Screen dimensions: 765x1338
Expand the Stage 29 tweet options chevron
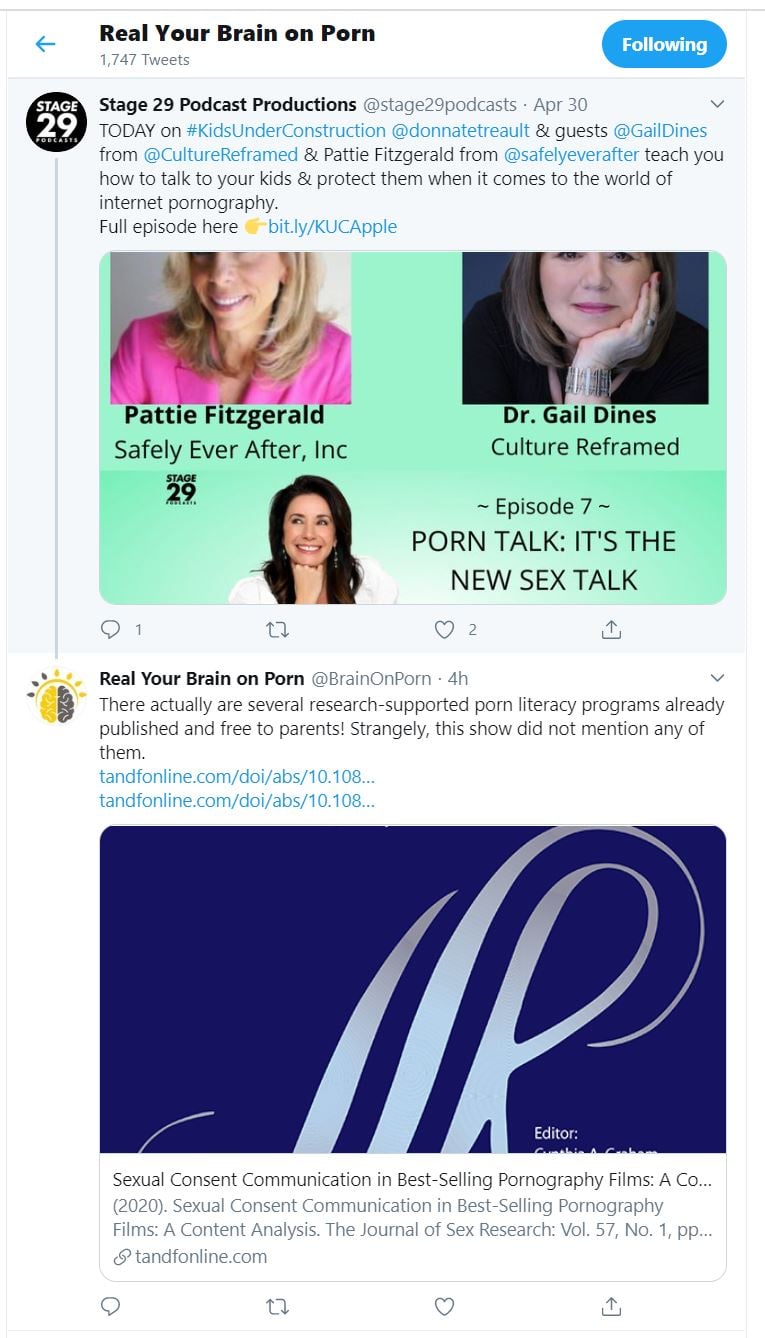717,104
